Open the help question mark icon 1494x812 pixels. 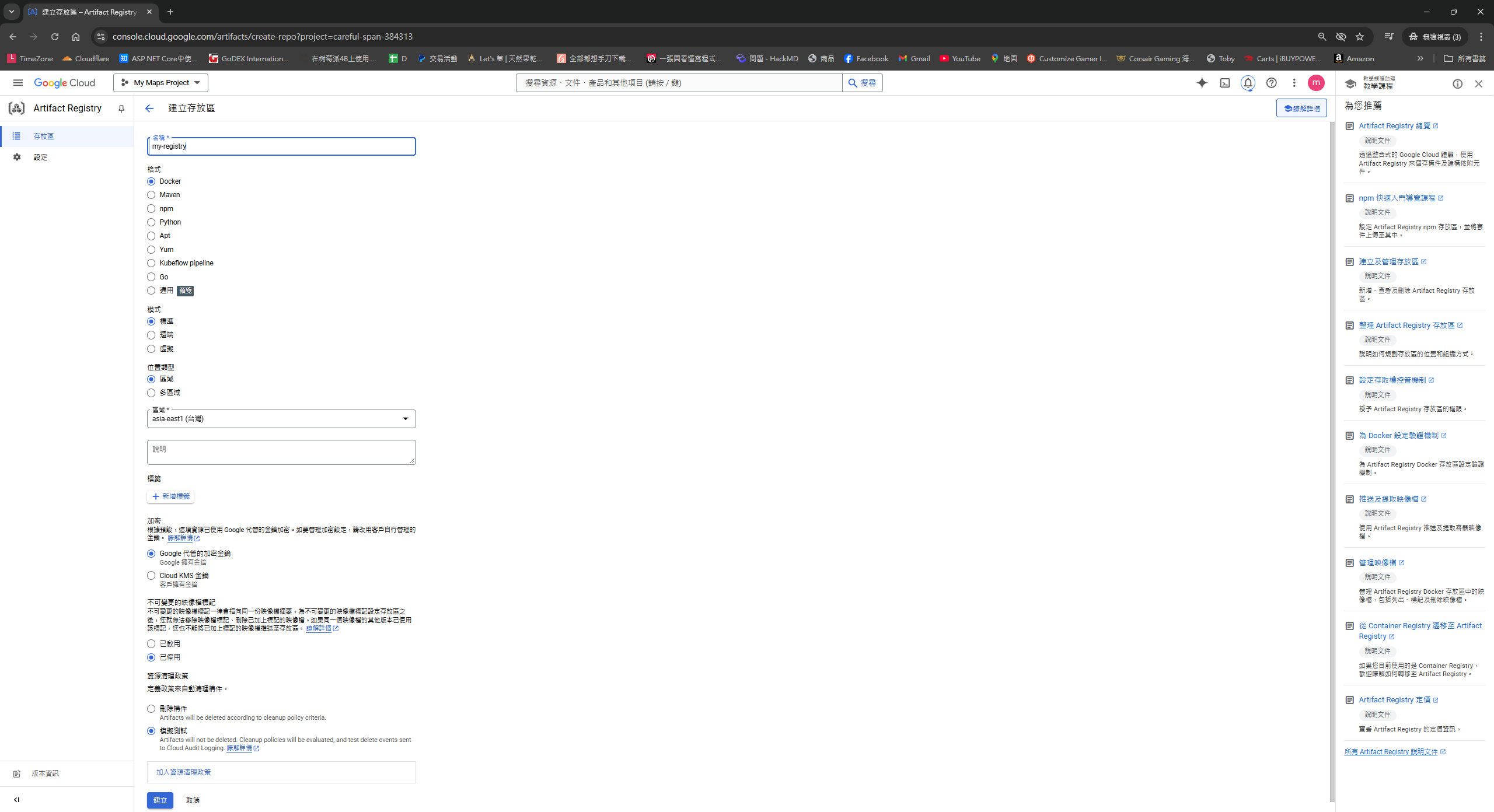(x=1271, y=83)
